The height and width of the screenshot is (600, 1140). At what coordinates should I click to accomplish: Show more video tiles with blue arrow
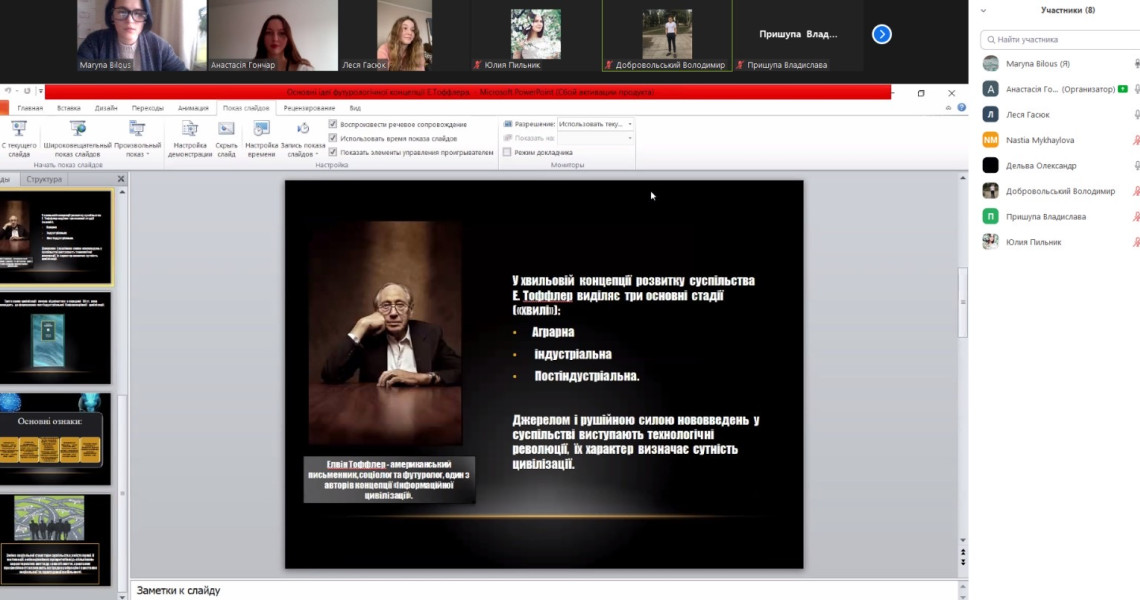pos(881,34)
